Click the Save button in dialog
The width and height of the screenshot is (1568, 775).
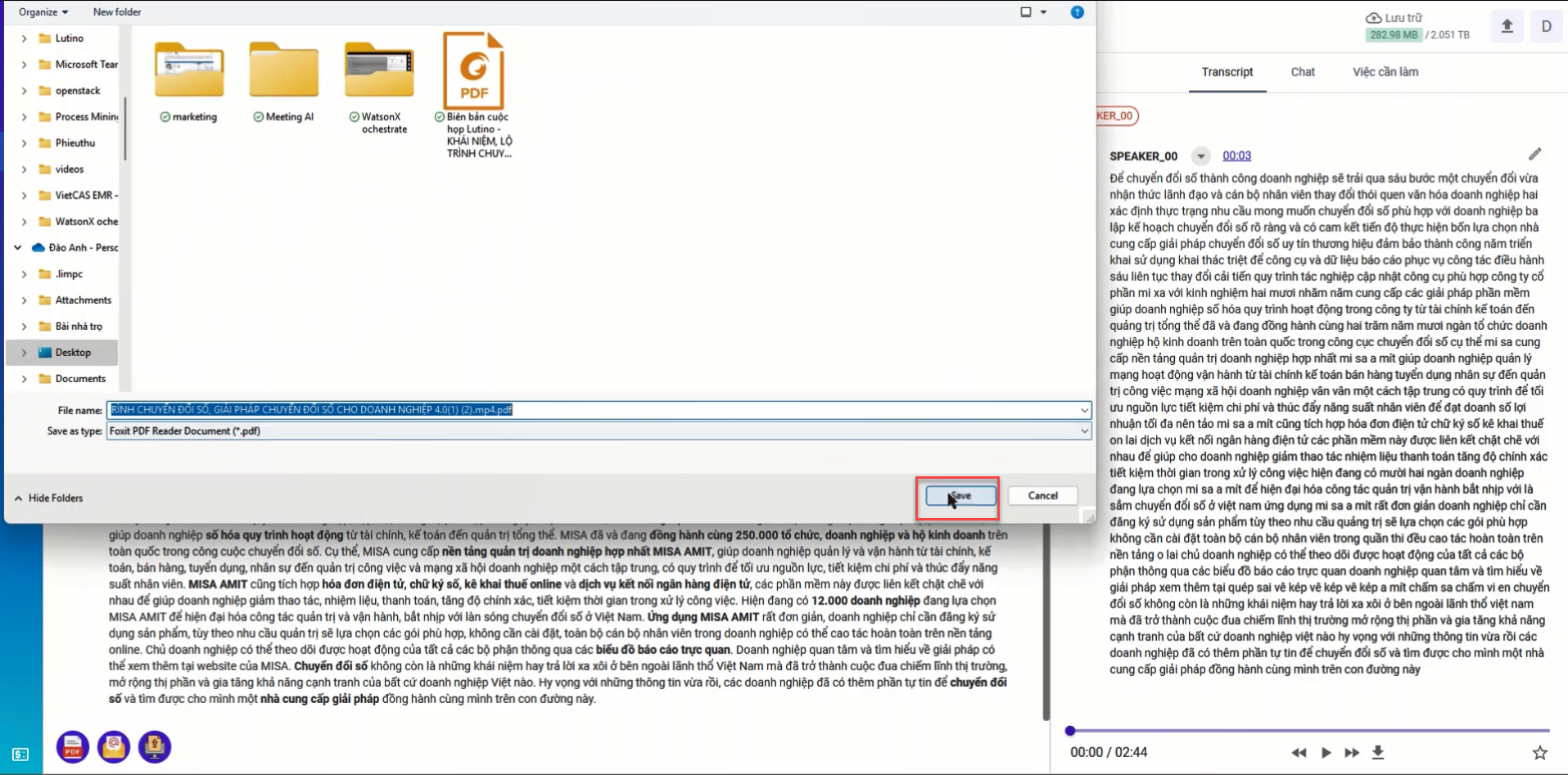tap(960, 496)
